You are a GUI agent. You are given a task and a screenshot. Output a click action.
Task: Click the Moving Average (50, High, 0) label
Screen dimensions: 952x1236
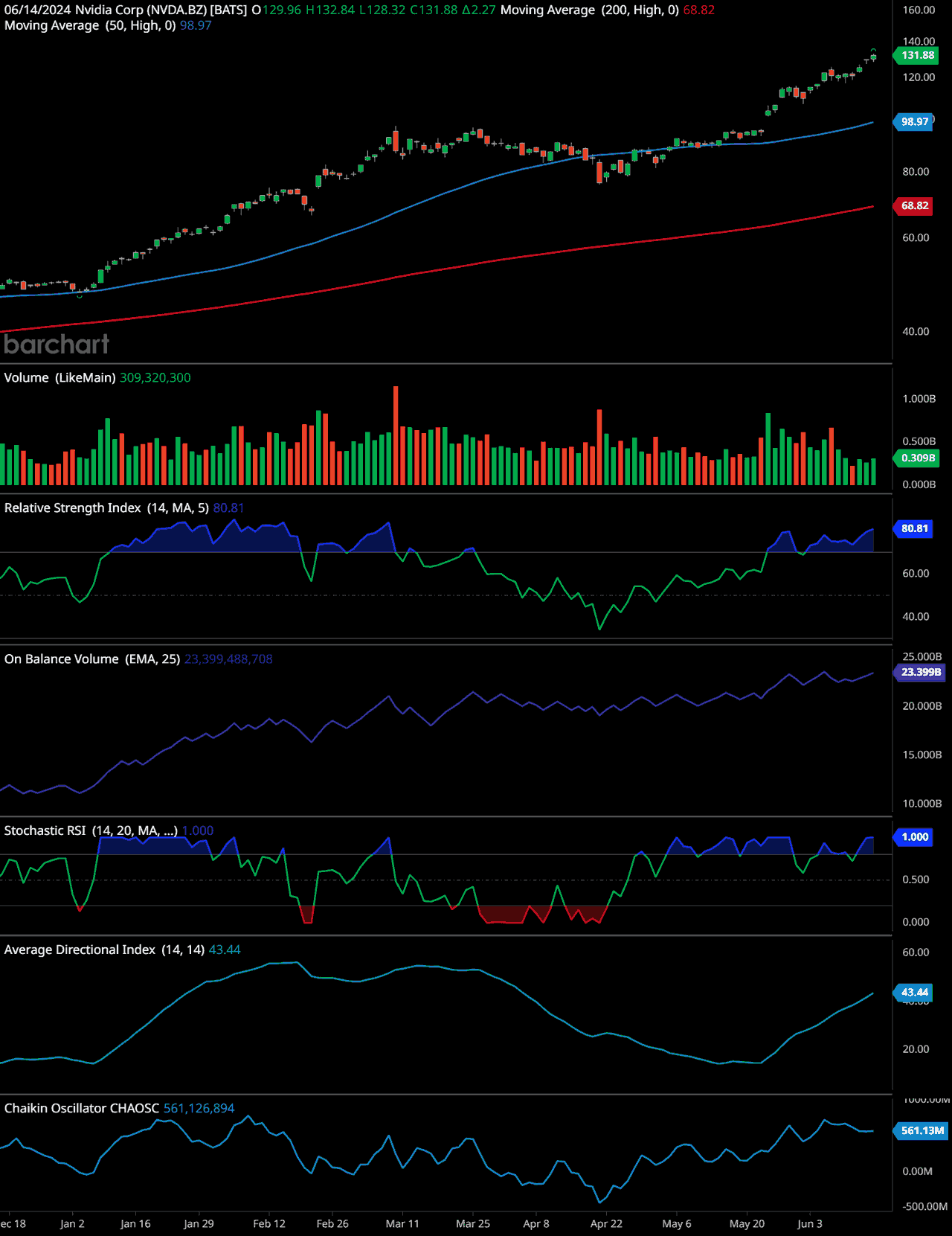coord(90,25)
